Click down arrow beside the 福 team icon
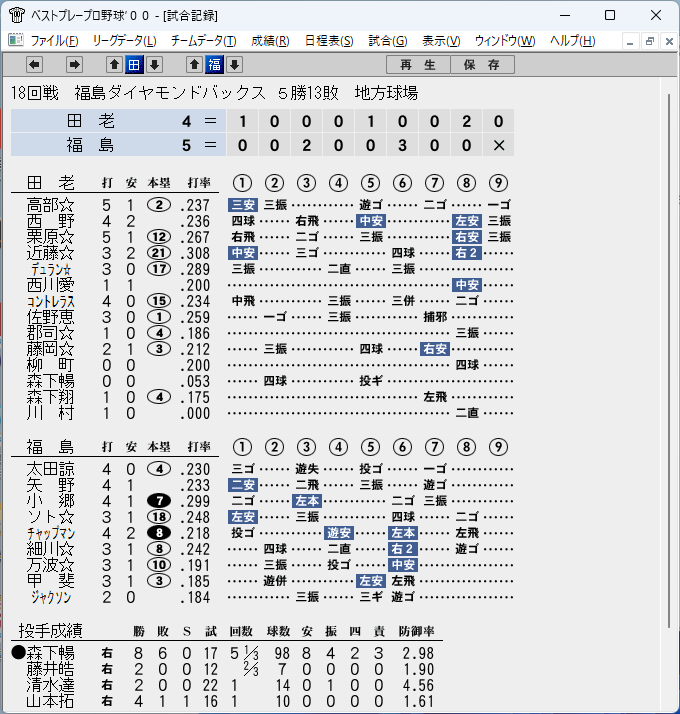This screenshot has height=714, width=680. click(235, 65)
